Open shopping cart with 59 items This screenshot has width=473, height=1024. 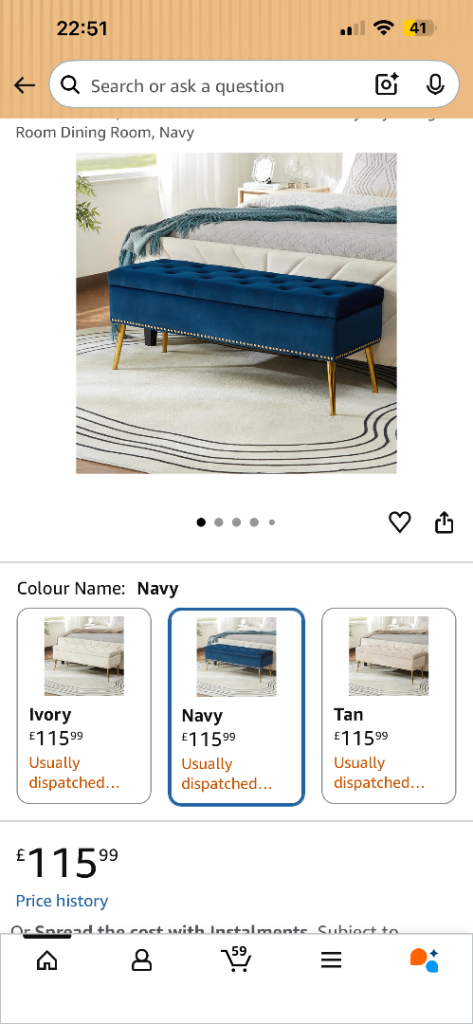tap(236, 959)
